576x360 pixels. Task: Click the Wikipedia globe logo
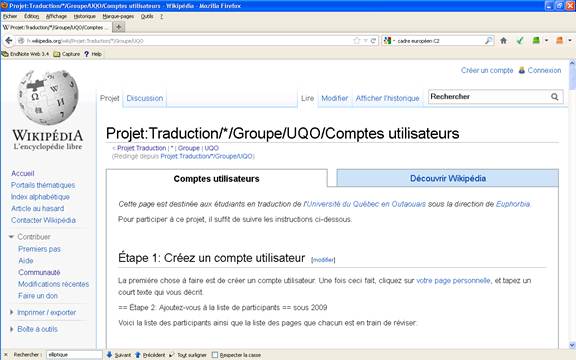pyautogui.click(x=48, y=97)
